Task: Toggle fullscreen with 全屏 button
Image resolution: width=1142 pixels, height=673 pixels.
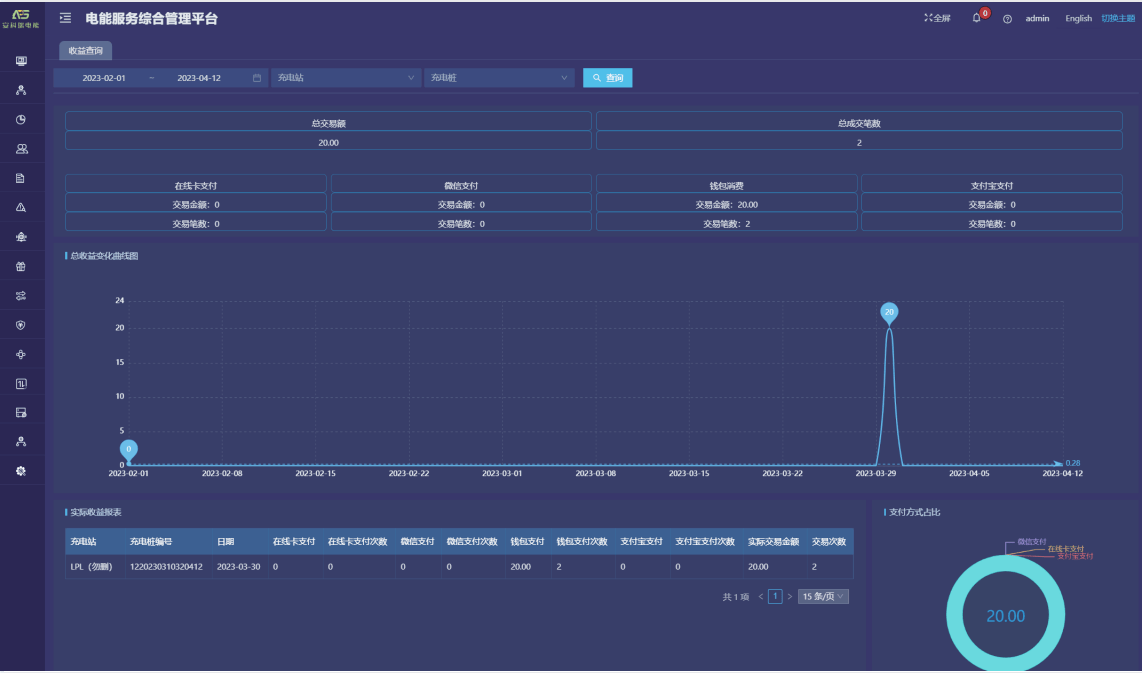Action: click(937, 18)
